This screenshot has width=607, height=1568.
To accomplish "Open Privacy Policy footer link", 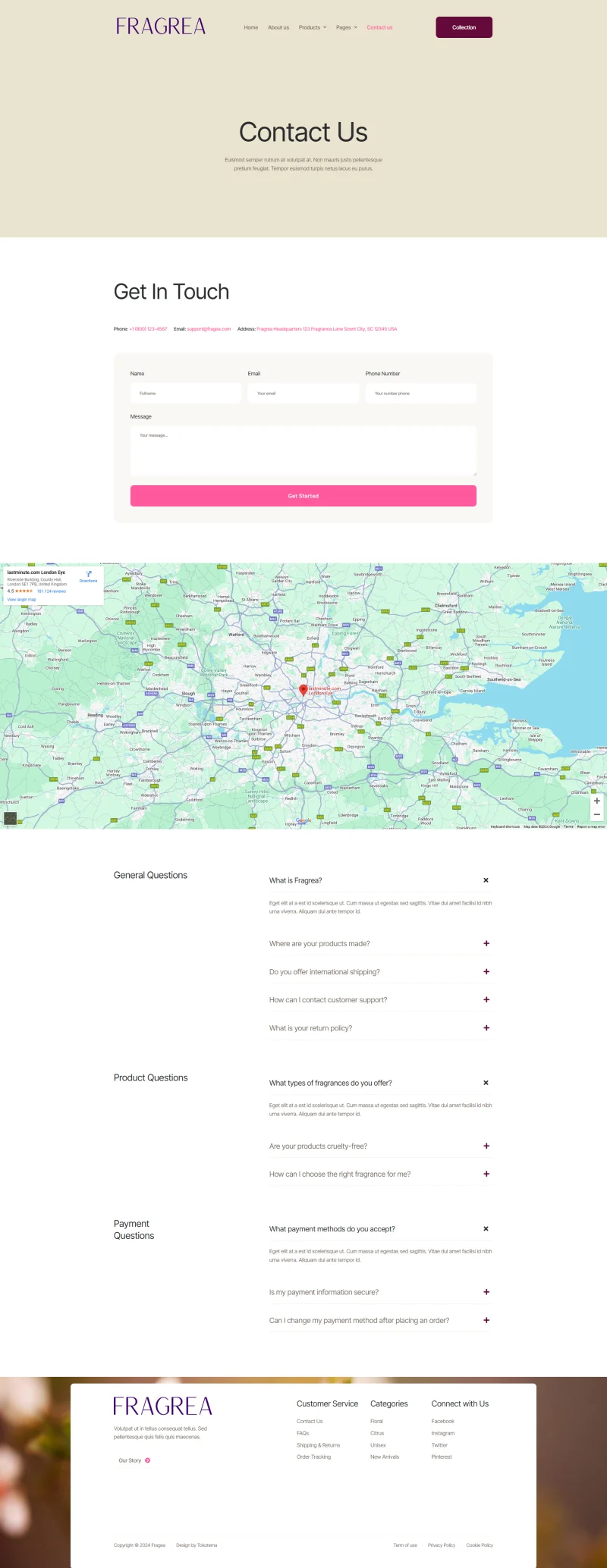I will click(442, 1545).
